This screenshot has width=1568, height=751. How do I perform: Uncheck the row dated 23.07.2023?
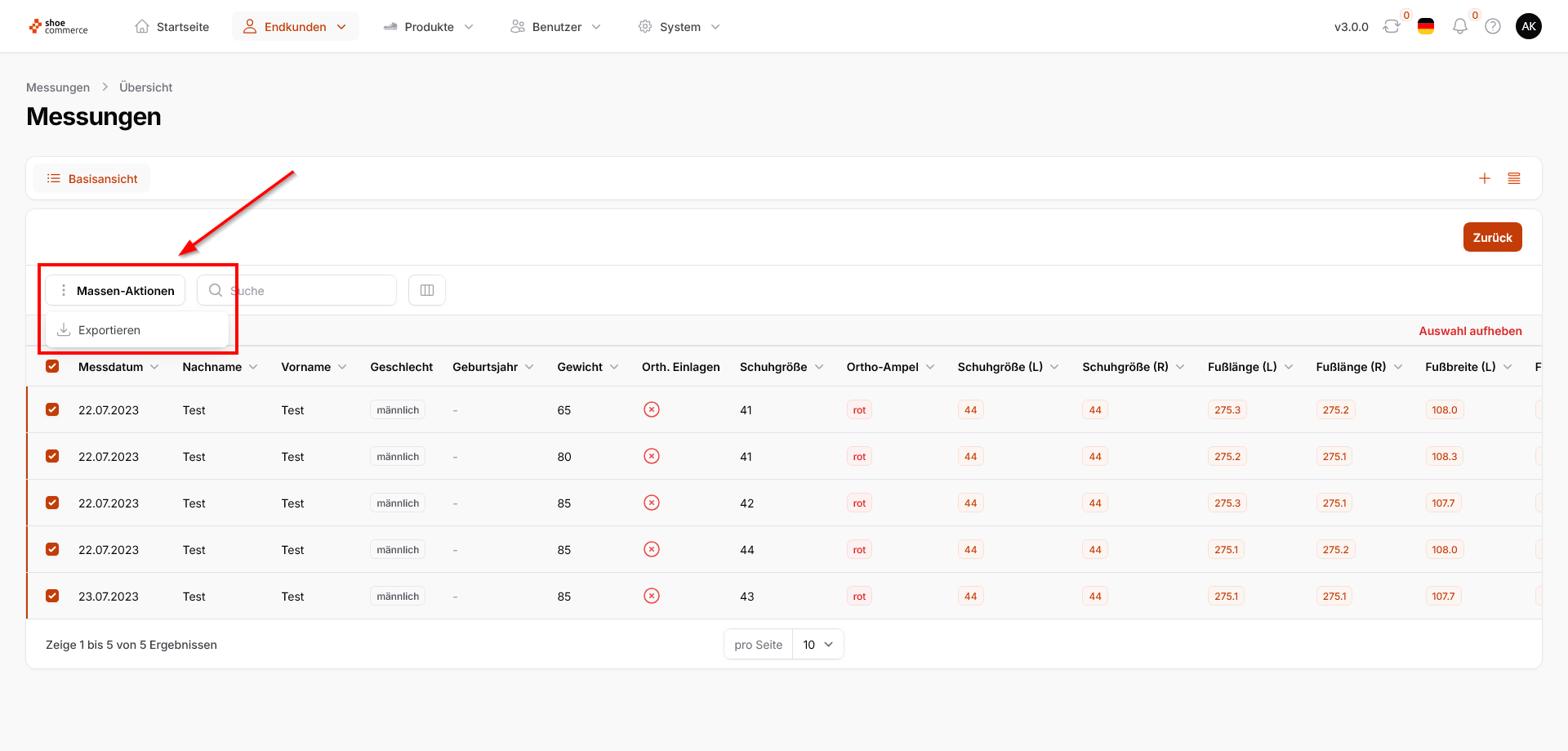coord(52,596)
